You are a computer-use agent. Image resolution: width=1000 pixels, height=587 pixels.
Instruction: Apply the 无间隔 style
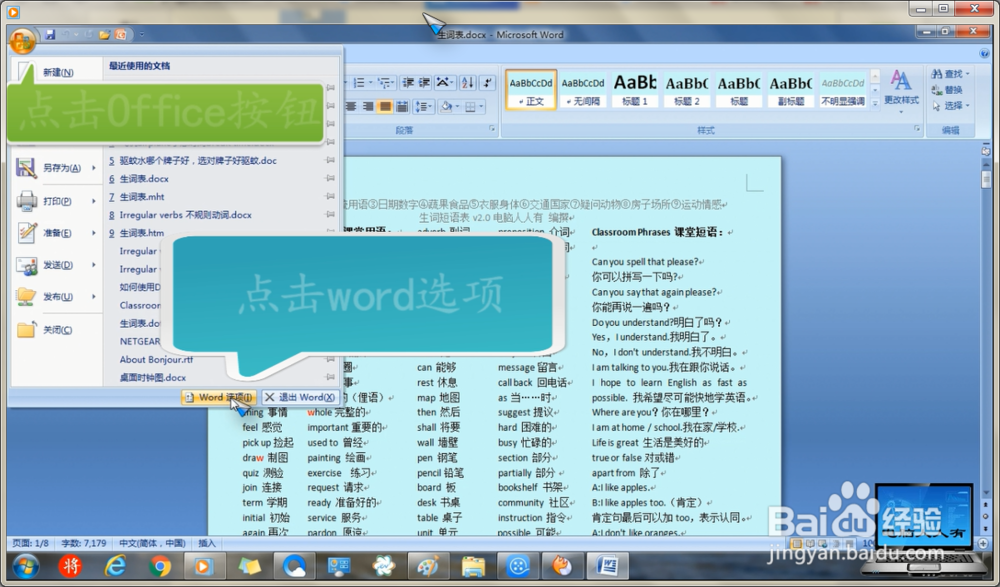coord(583,89)
